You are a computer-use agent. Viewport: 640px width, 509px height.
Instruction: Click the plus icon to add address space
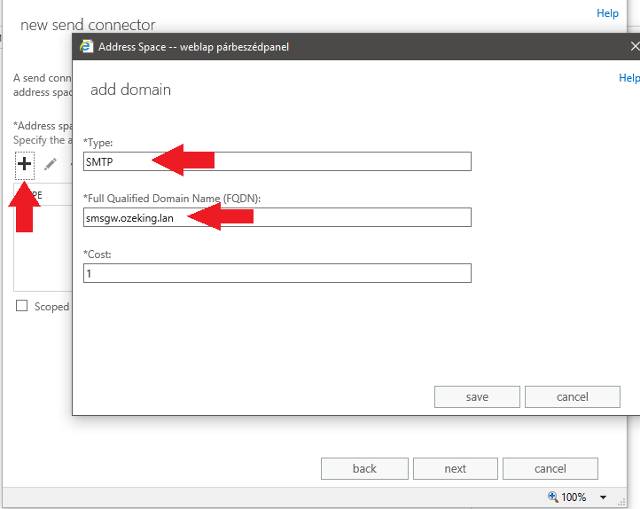(24, 164)
